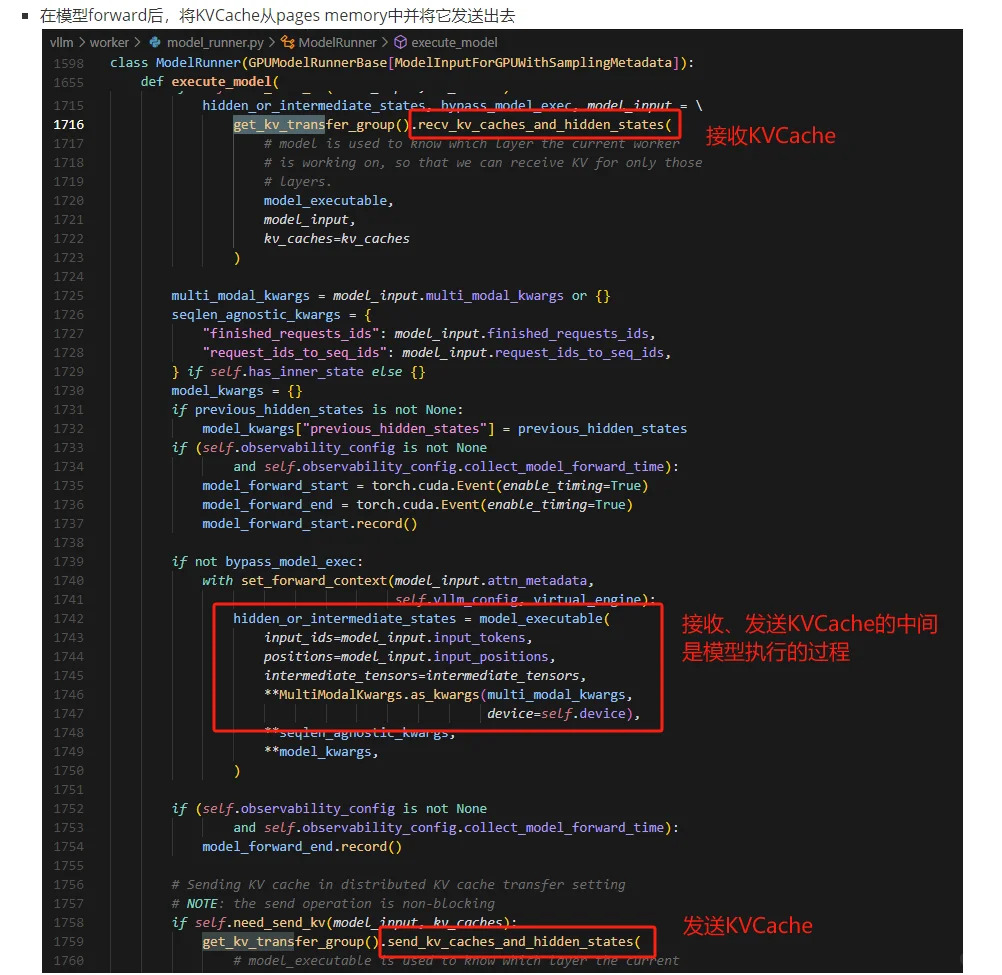This screenshot has width=1002, height=975.
Task: Open model_runner.py in breadcrumb
Action: (215, 42)
